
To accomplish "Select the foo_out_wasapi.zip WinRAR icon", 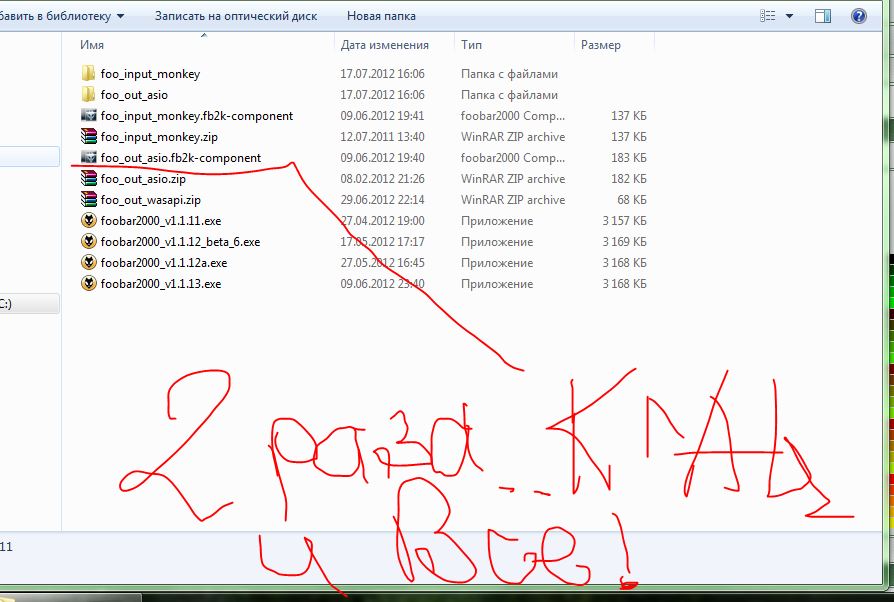I will pyautogui.click(x=88, y=200).
